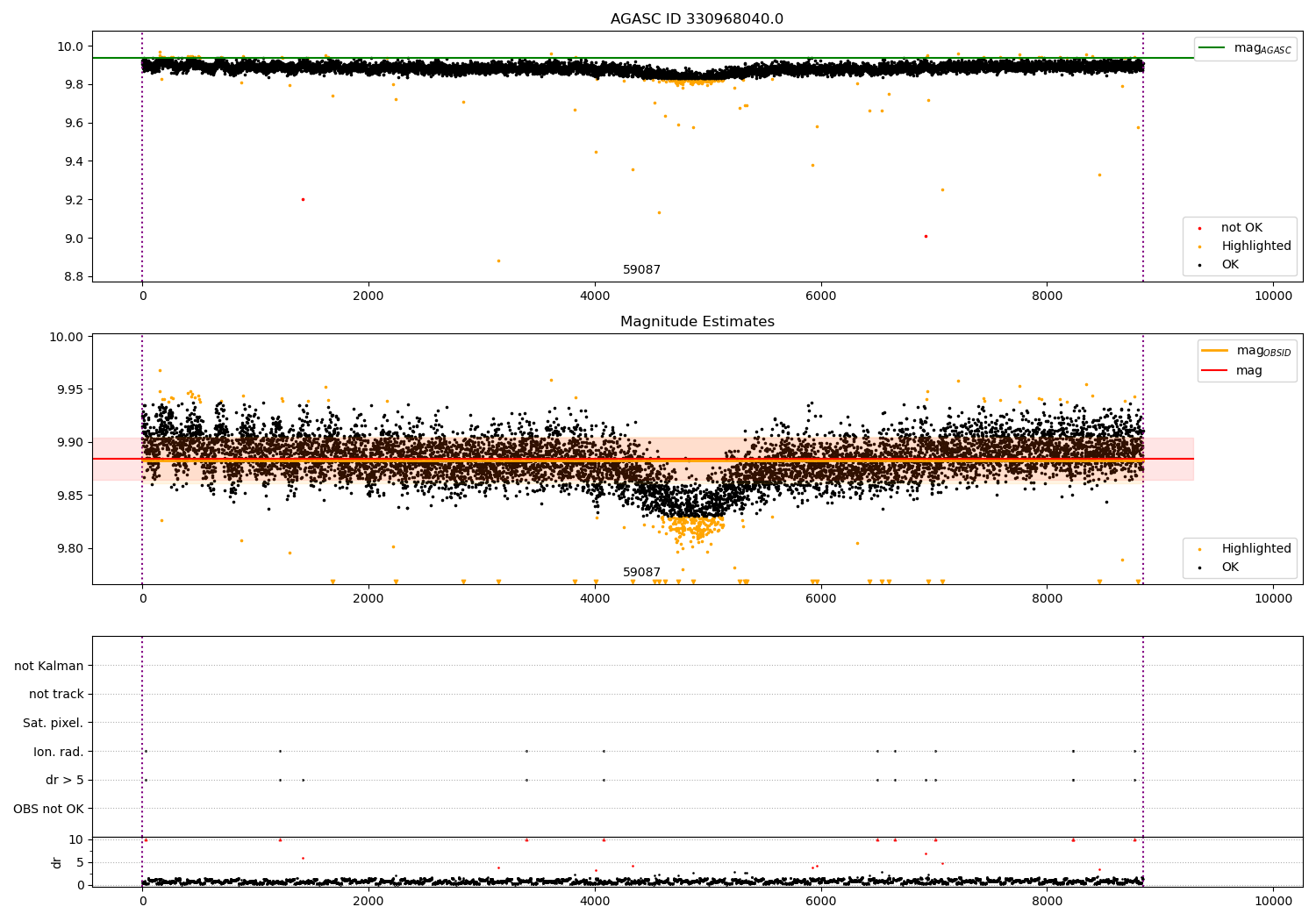The image size is (1316, 921).
Task: Click 'not OK' legend entry in top plot
Action: 1241,228
